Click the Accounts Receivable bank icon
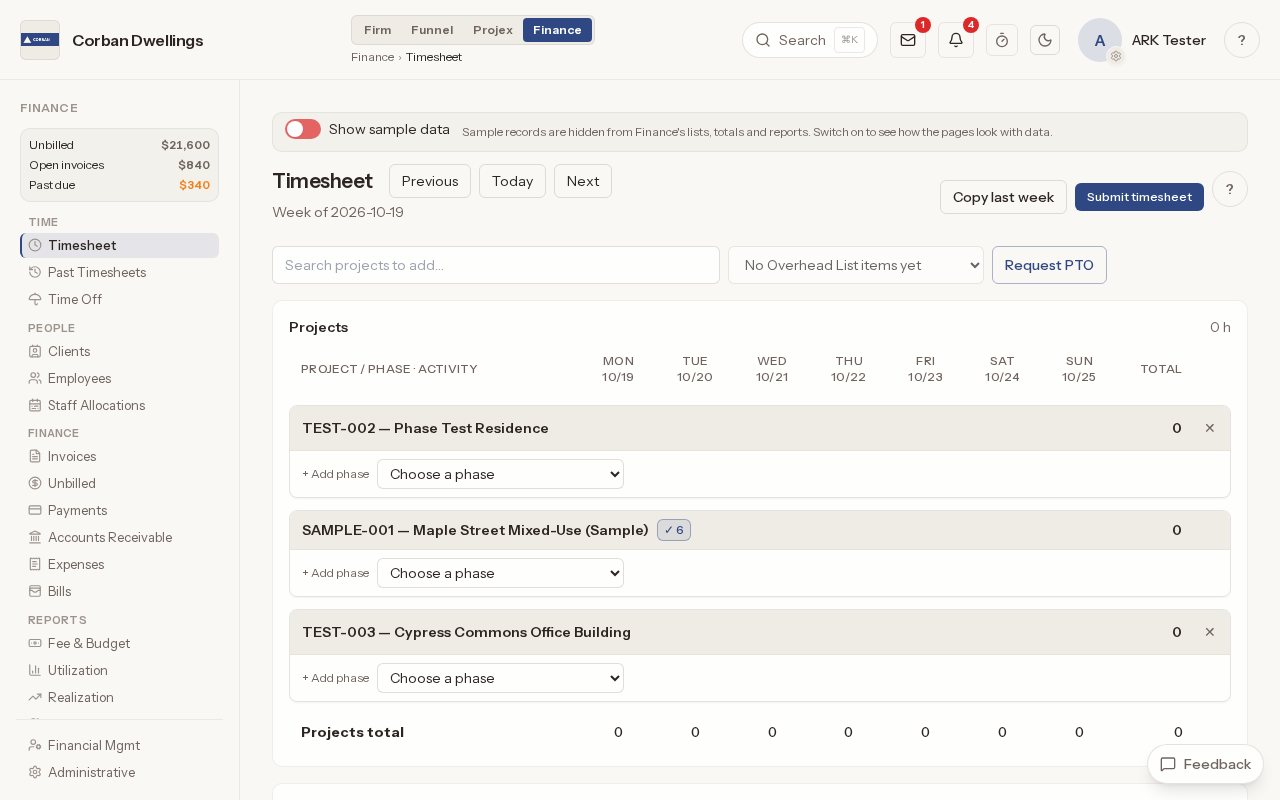 click(35, 537)
